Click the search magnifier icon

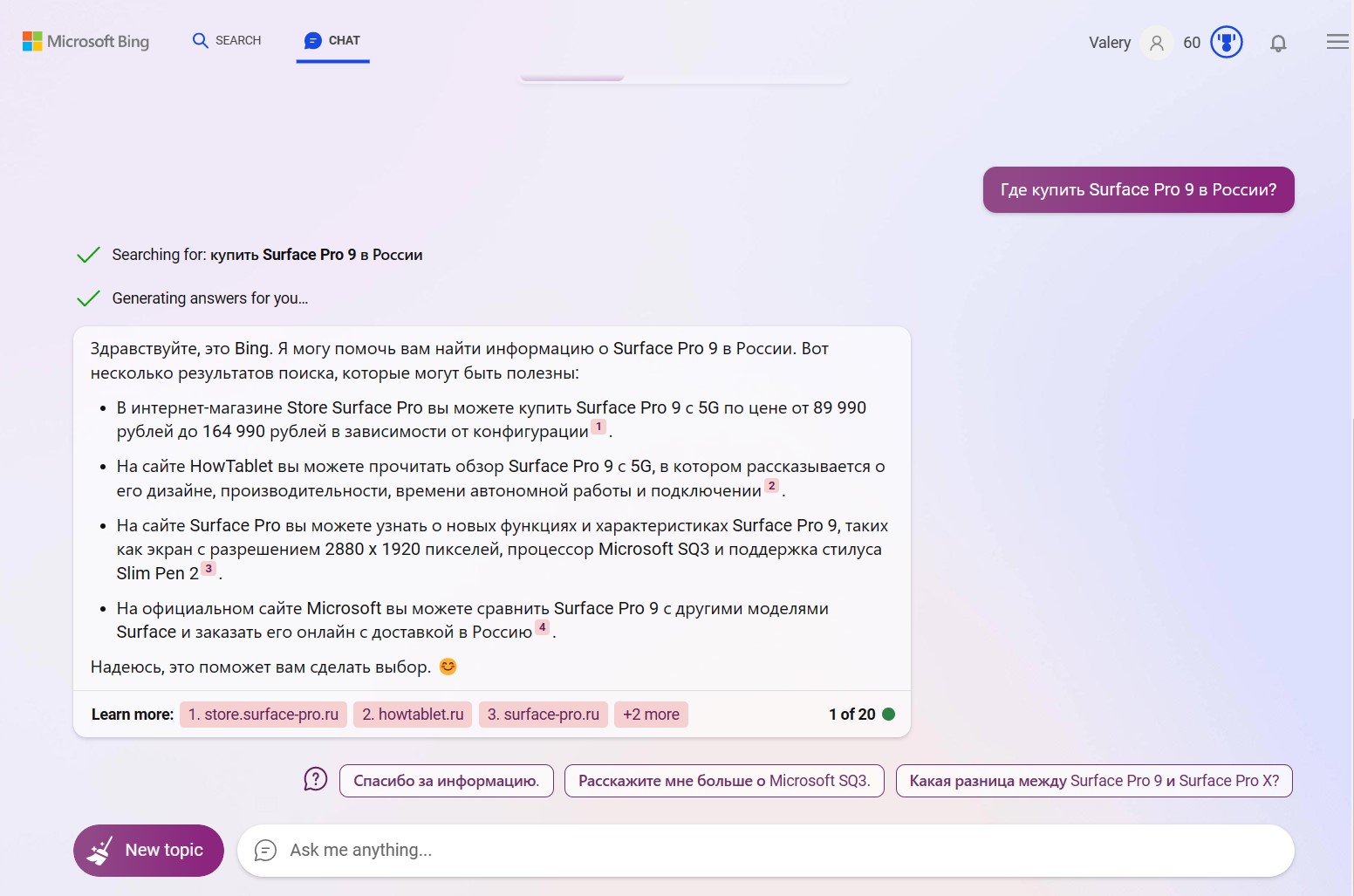tap(201, 40)
